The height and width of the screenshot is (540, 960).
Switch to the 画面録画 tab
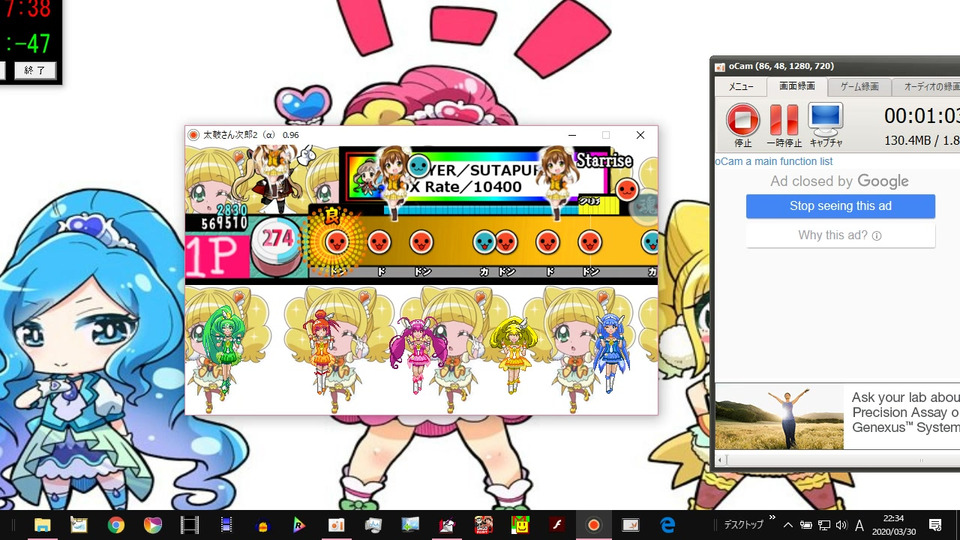coord(797,86)
